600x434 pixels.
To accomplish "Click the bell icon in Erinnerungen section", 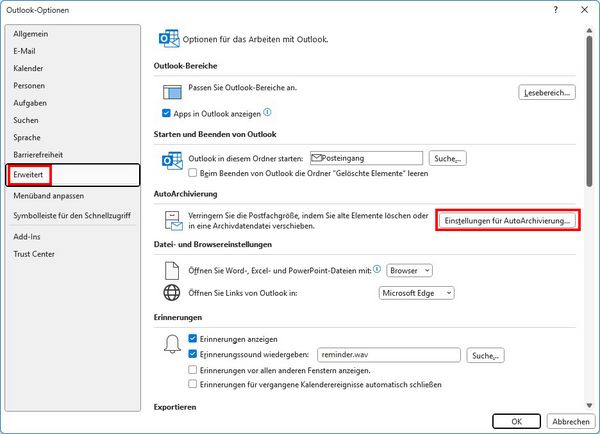I will click(x=172, y=343).
